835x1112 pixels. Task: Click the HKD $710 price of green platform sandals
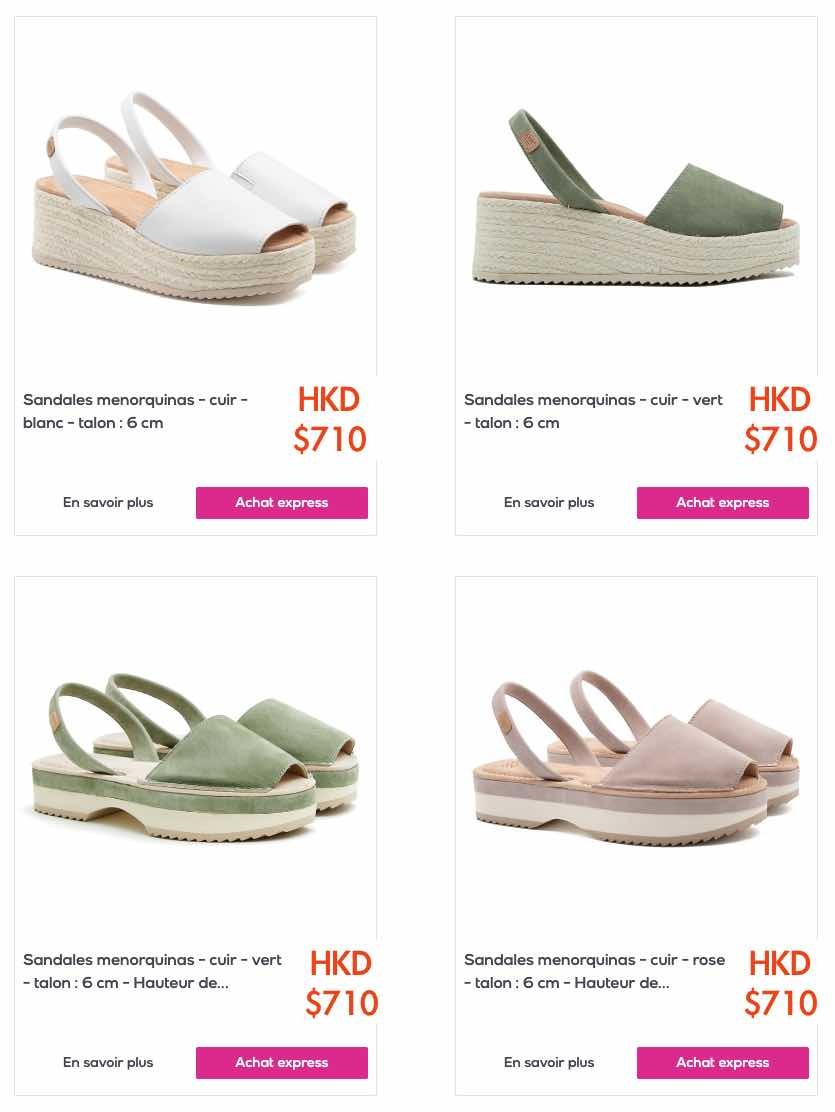coord(342,983)
